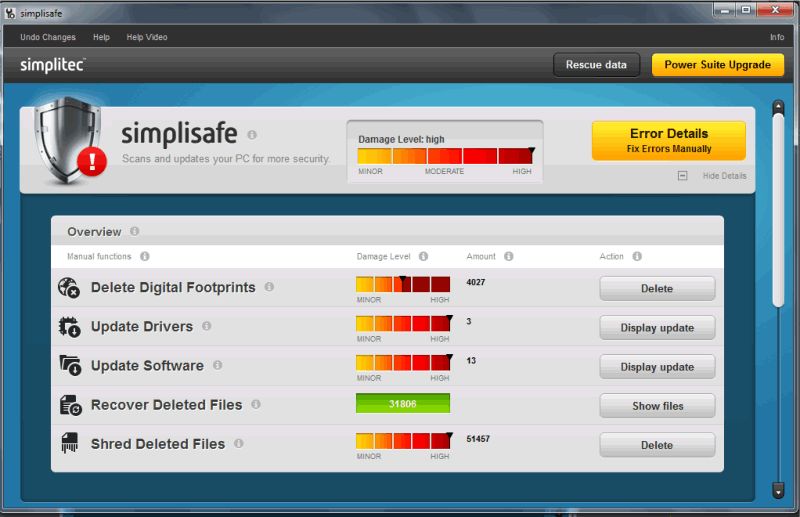Image resolution: width=800 pixels, height=517 pixels.
Task: Click the vertical scrollbar thumb
Action: [x=778, y=210]
